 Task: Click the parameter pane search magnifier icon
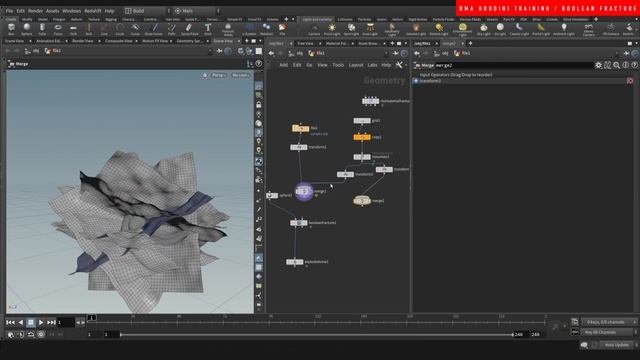click(616, 65)
